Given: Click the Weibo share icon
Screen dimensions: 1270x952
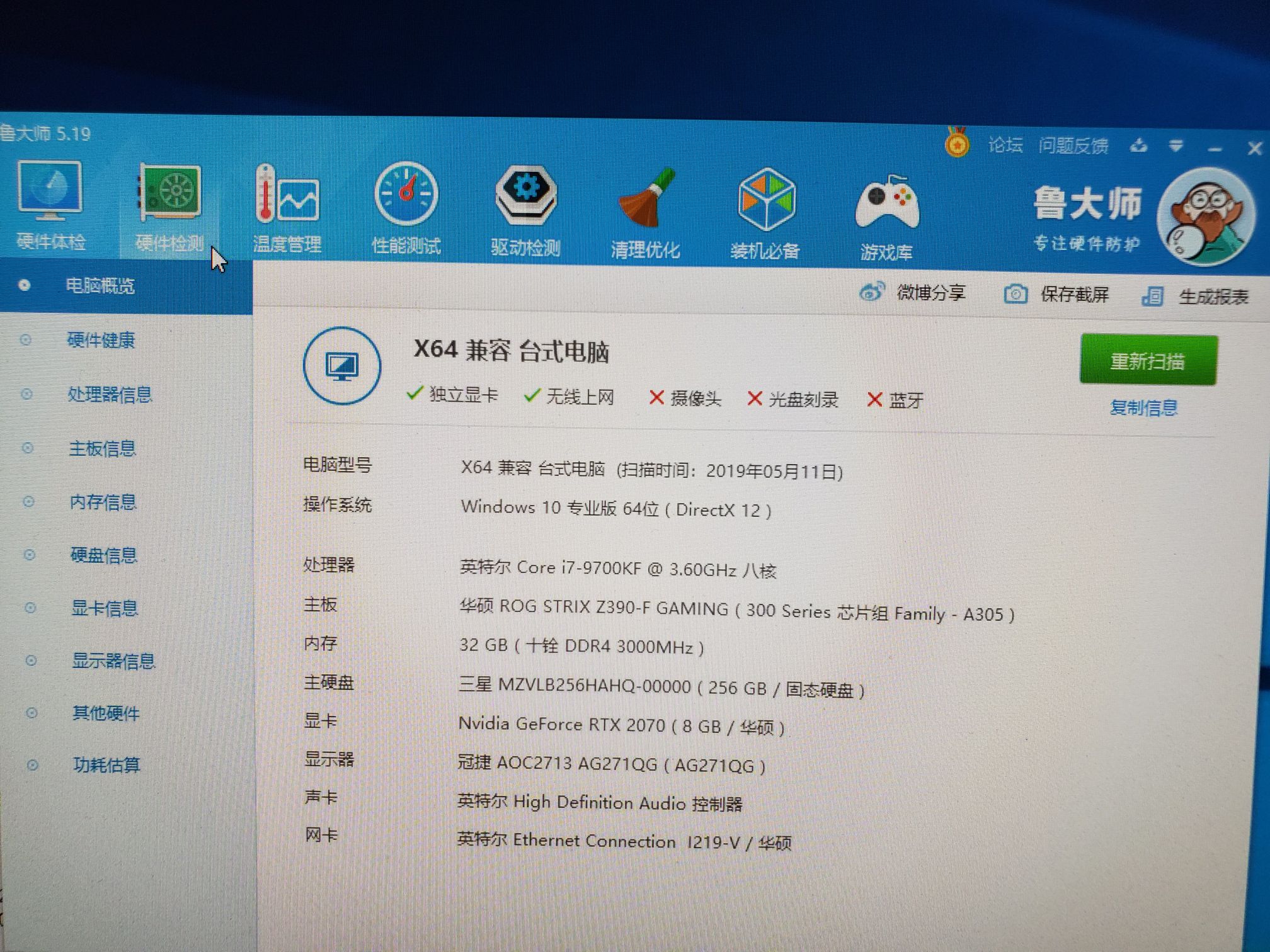Looking at the screenshot, I should [x=872, y=292].
